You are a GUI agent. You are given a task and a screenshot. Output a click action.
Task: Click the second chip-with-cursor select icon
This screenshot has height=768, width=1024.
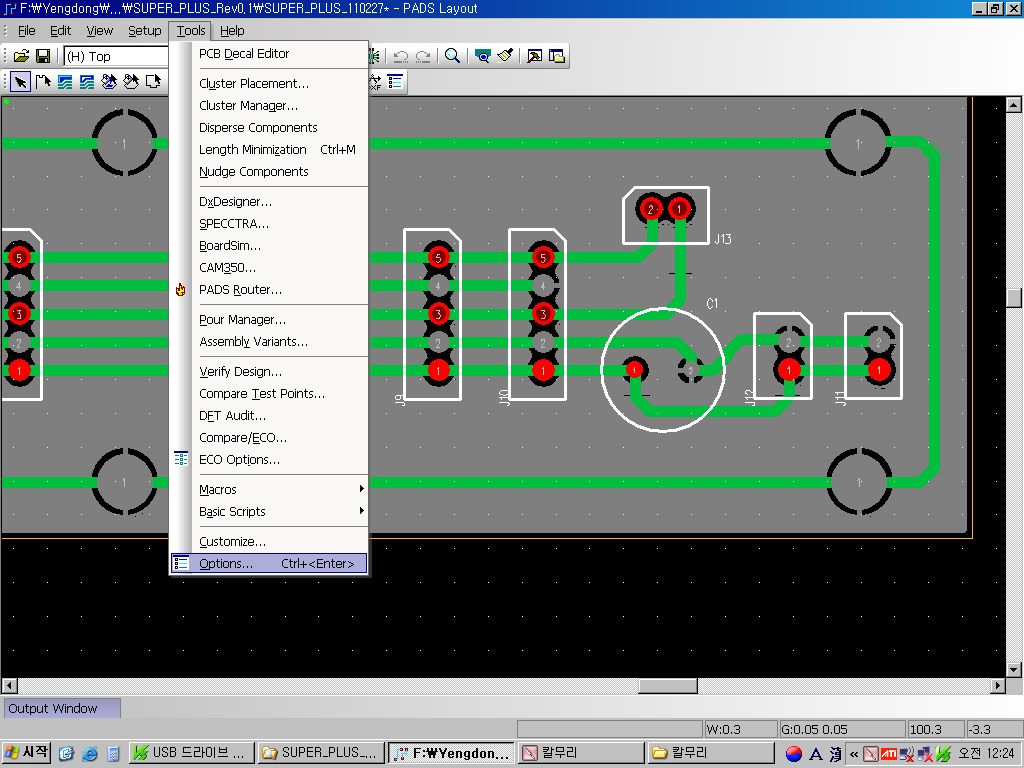[131, 82]
